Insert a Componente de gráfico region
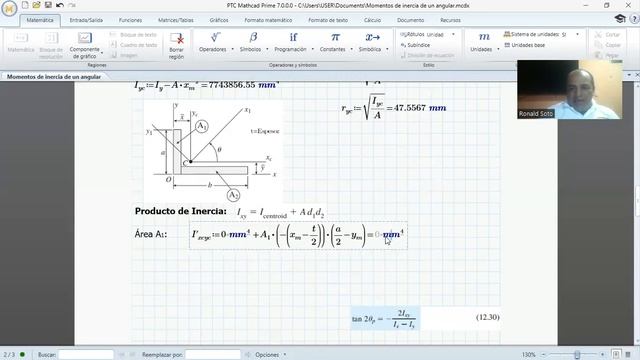 [84, 45]
